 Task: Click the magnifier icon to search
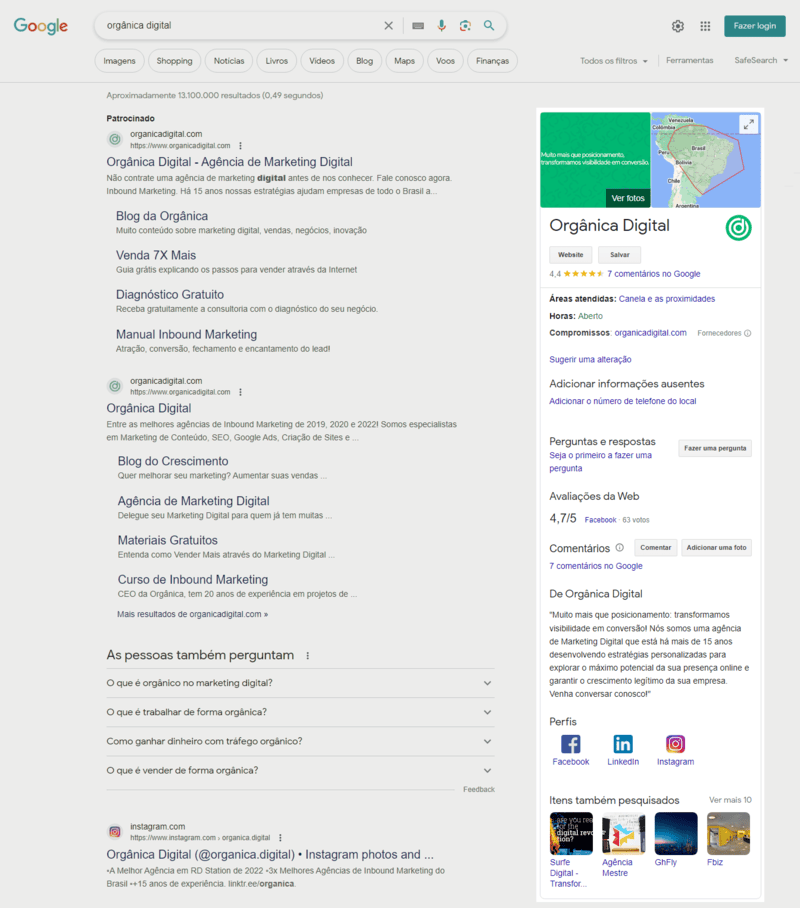pyautogui.click(x=489, y=26)
